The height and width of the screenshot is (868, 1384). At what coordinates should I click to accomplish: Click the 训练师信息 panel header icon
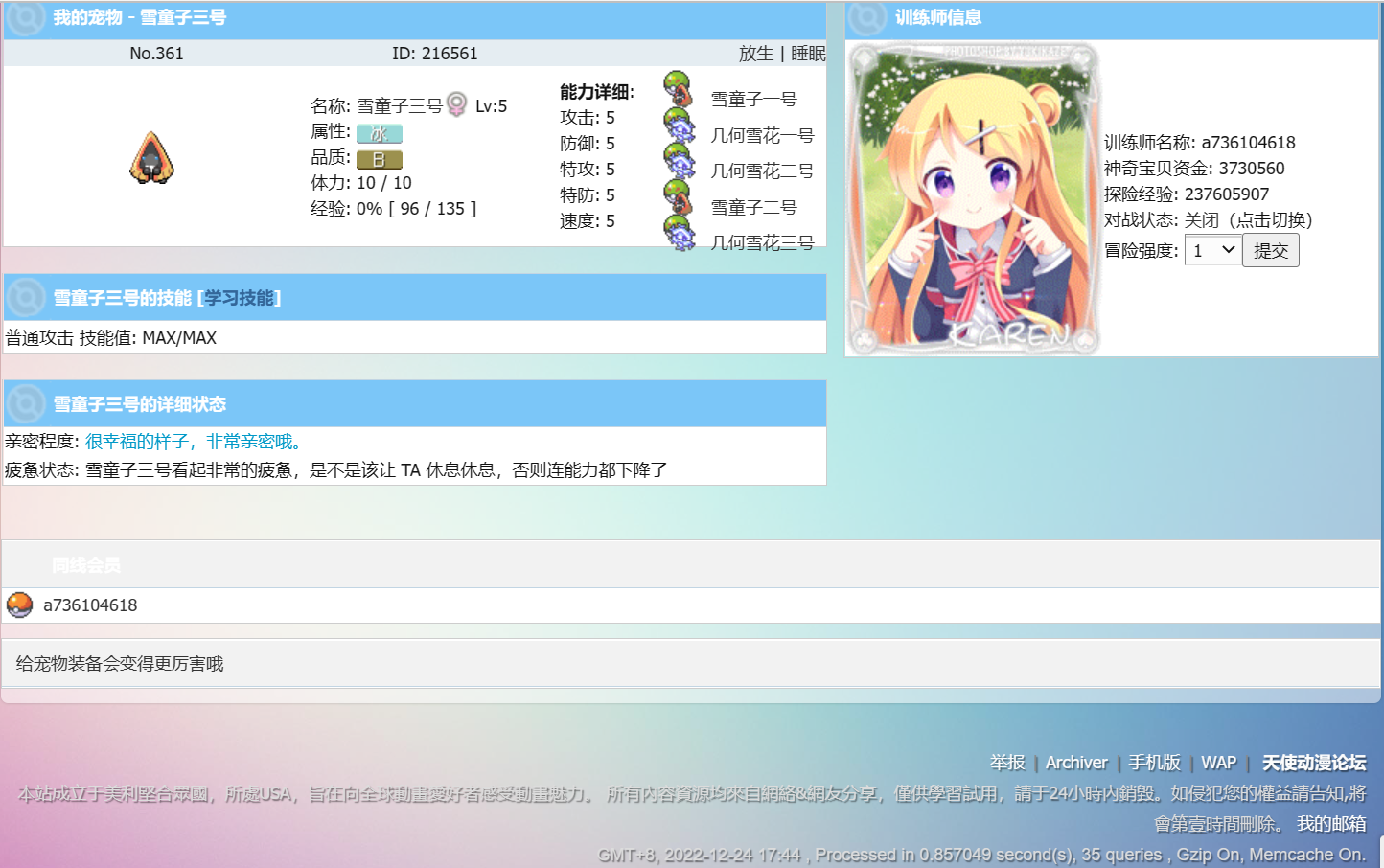coord(867,17)
